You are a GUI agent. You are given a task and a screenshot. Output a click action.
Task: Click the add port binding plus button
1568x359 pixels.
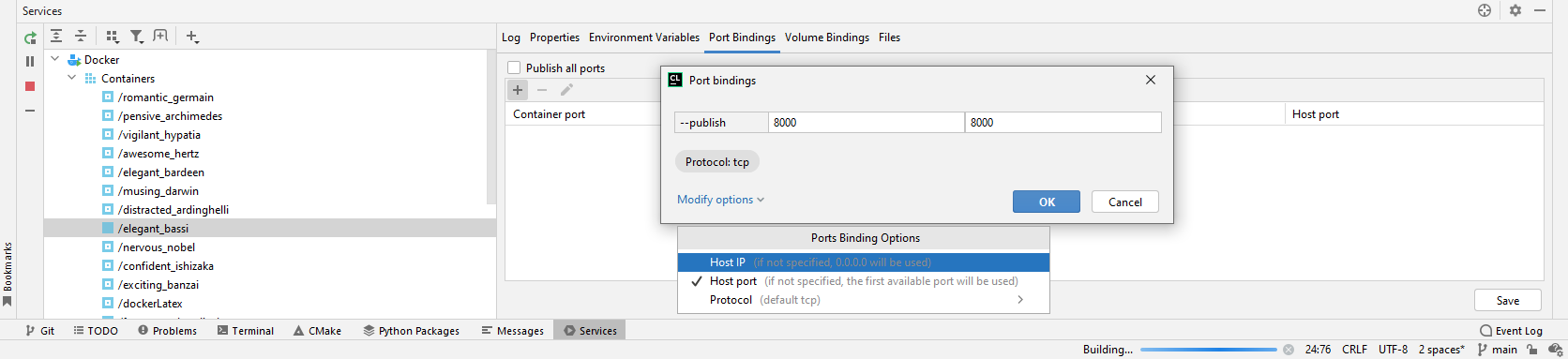[x=518, y=90]
